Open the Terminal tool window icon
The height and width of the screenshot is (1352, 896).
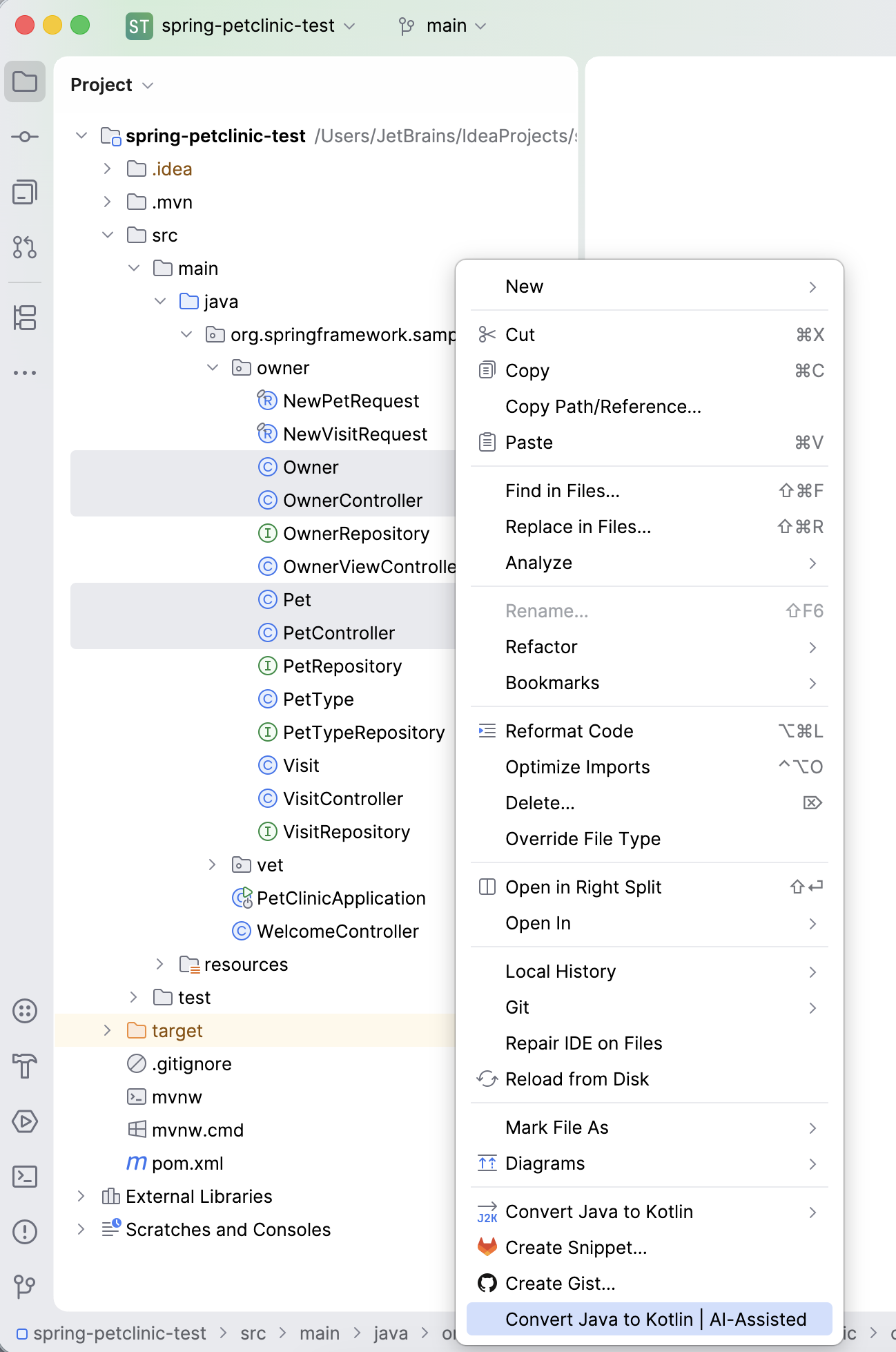point(25,1177)
